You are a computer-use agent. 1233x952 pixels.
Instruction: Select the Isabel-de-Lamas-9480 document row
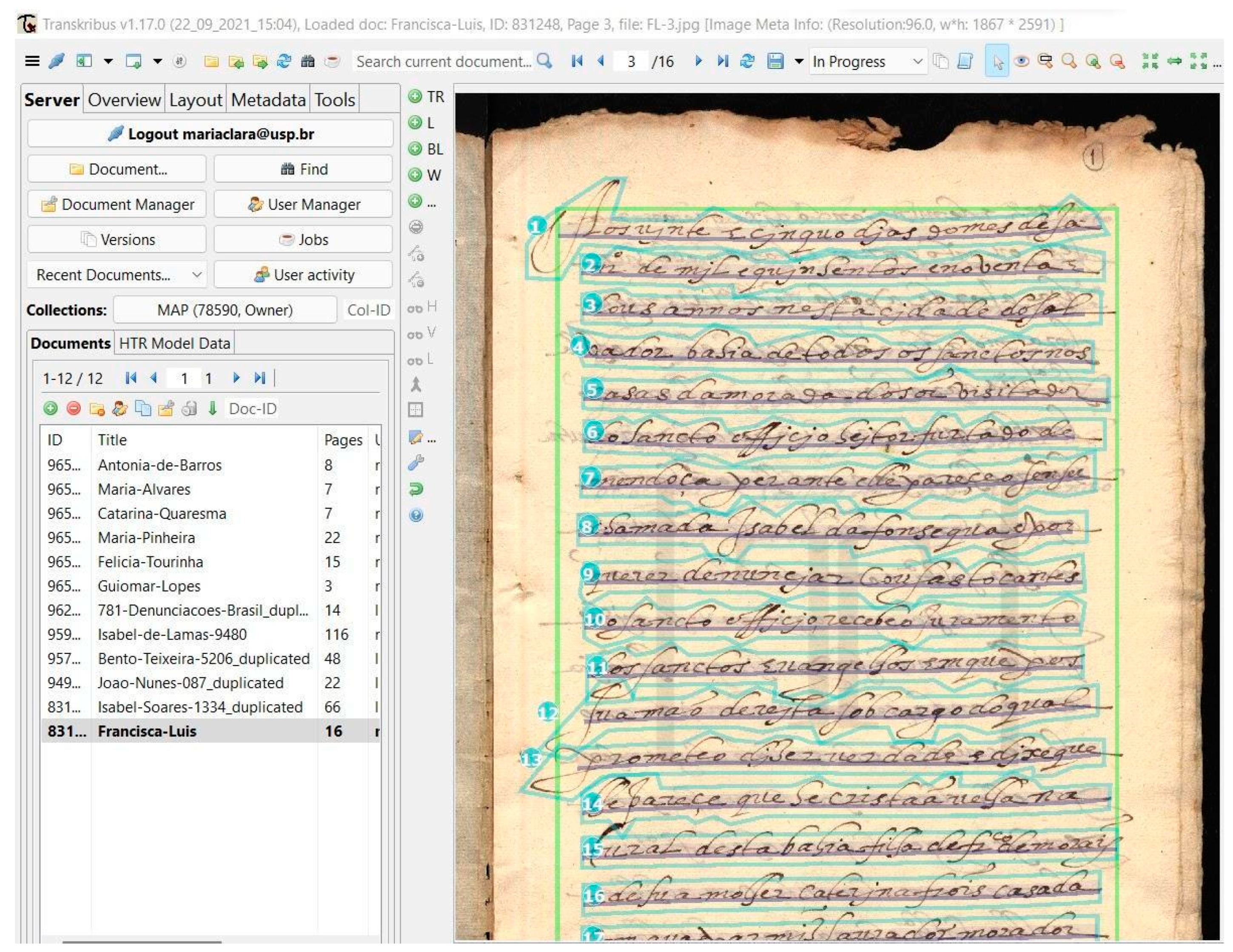172,634
